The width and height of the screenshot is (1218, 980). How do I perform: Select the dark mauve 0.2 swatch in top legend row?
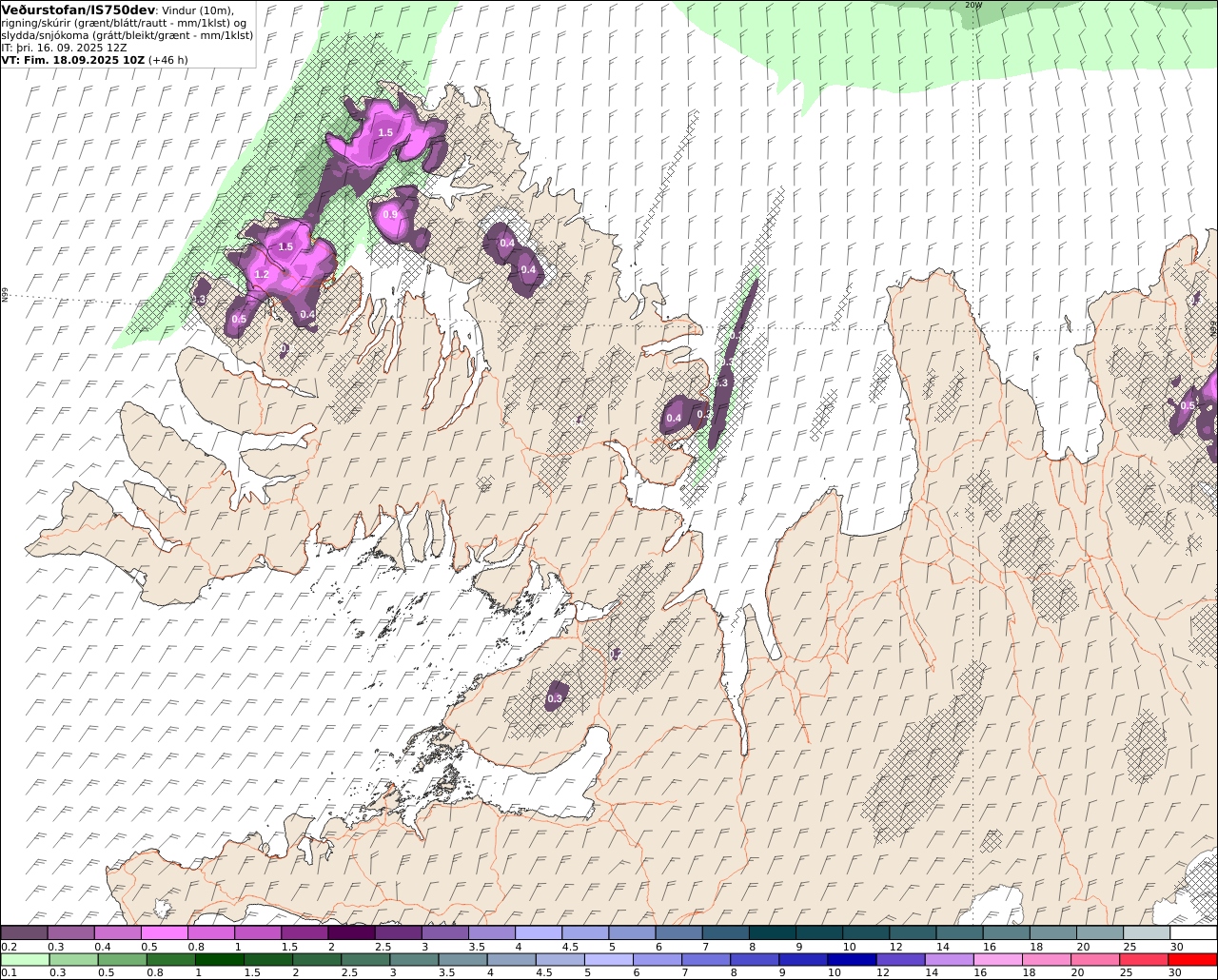(x=24, y=932)
